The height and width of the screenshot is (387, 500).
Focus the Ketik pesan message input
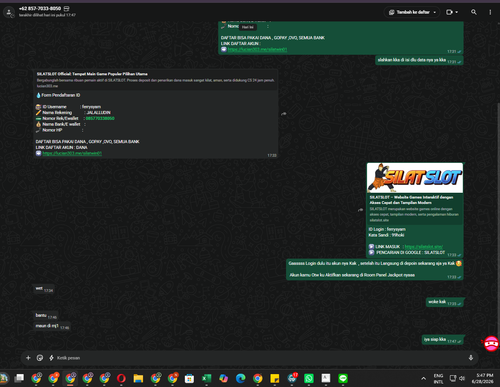pyautogui.click(x=260, y=358)
